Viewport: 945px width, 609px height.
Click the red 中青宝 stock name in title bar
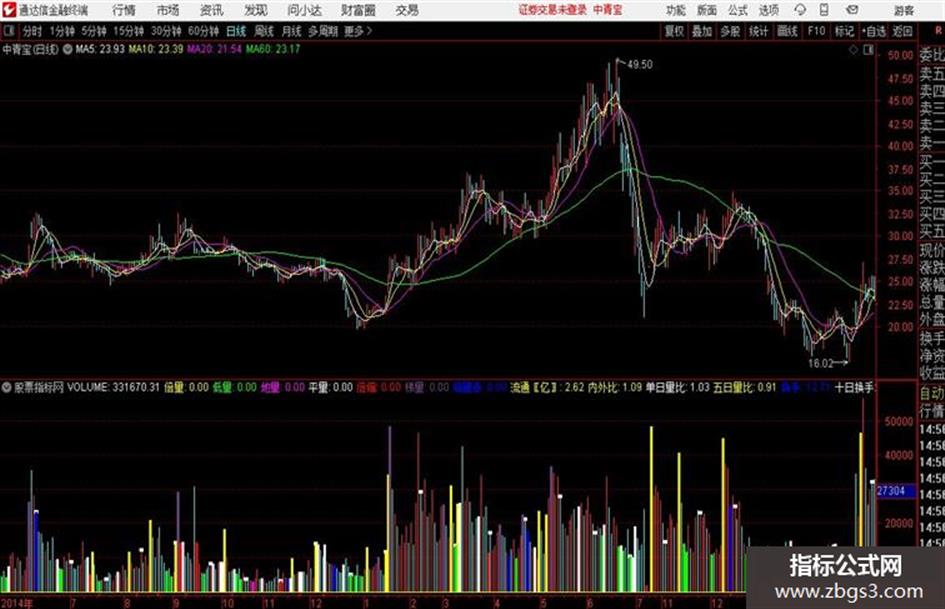tap(608, 10)
